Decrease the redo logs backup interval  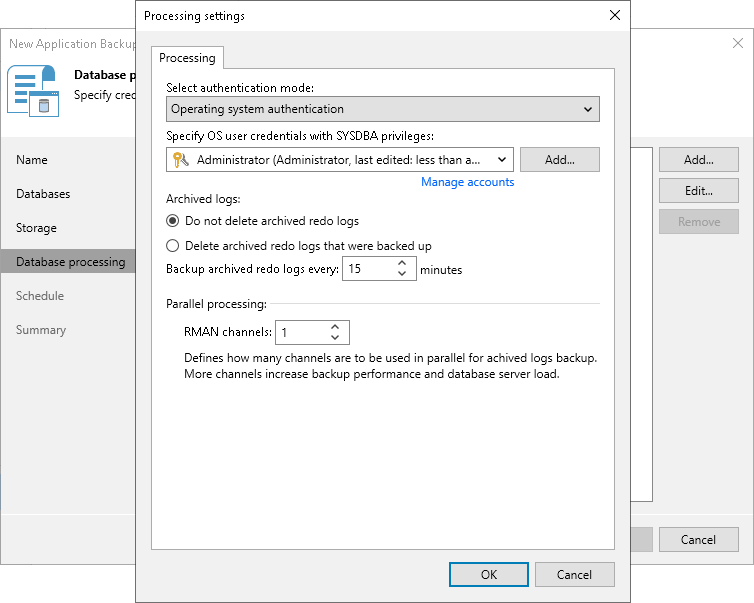[402, 274]
